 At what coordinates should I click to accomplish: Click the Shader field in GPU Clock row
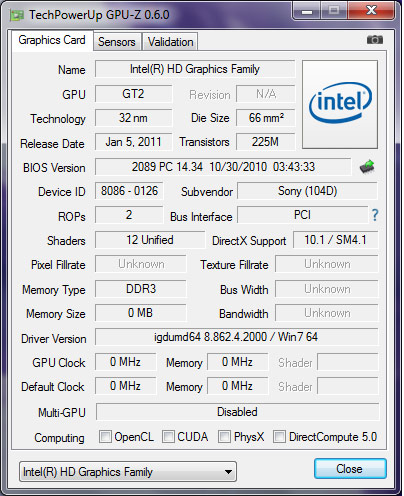point(348,362)
